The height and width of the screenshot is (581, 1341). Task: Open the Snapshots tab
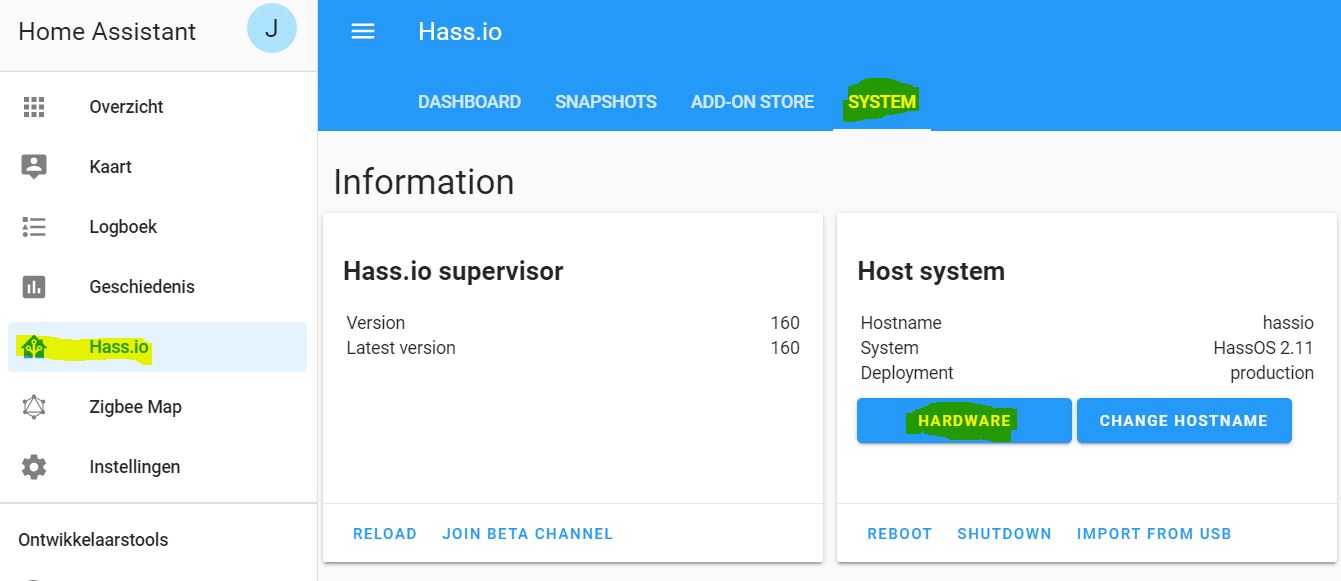coord(606,102)
